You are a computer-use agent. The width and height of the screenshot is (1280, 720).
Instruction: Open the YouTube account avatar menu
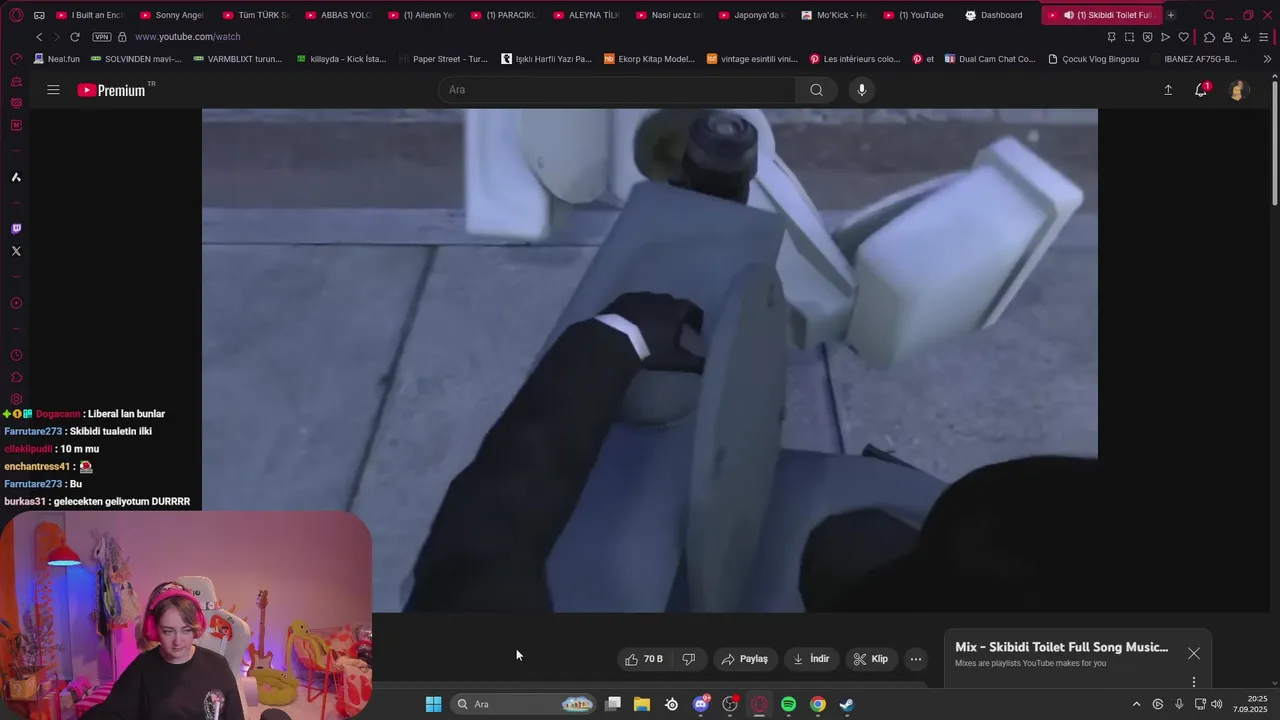pyautogui.click(x=1238, y=90)
